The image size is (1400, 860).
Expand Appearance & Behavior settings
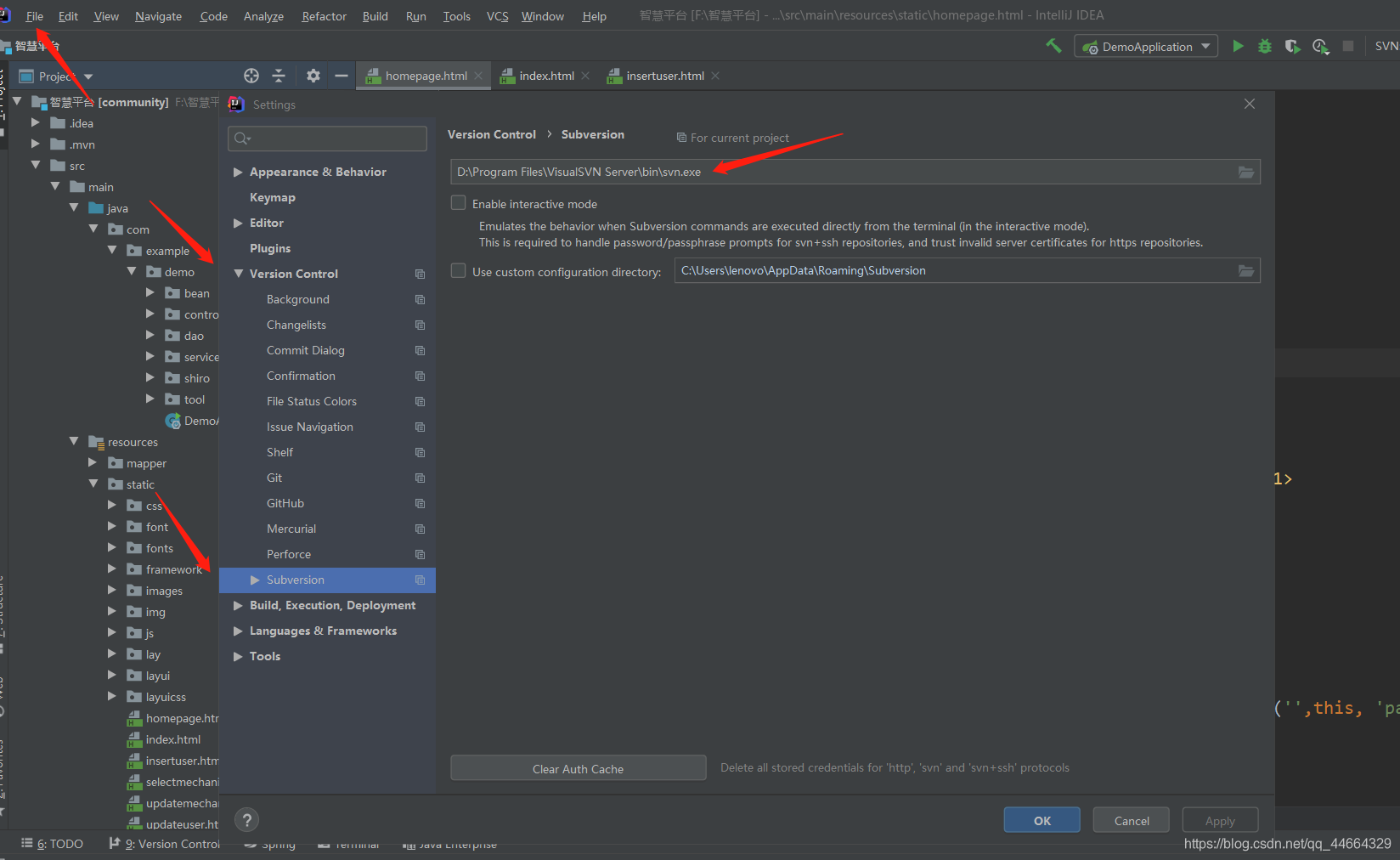point(239,172)
